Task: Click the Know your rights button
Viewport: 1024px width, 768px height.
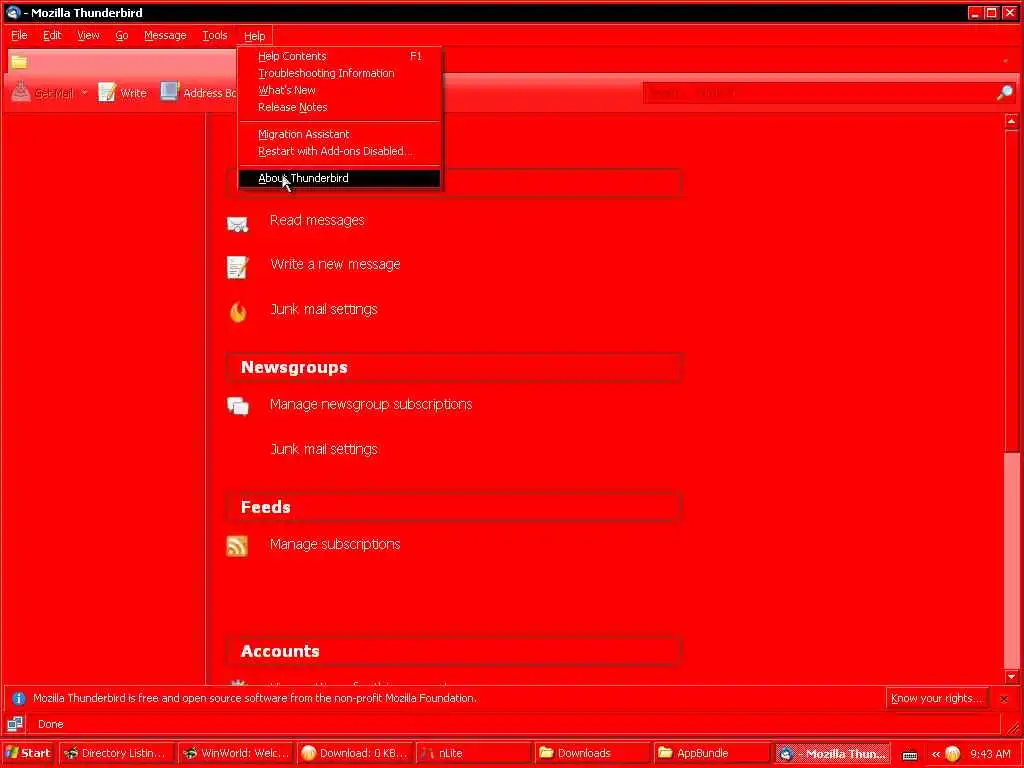Action: point(936,698)
